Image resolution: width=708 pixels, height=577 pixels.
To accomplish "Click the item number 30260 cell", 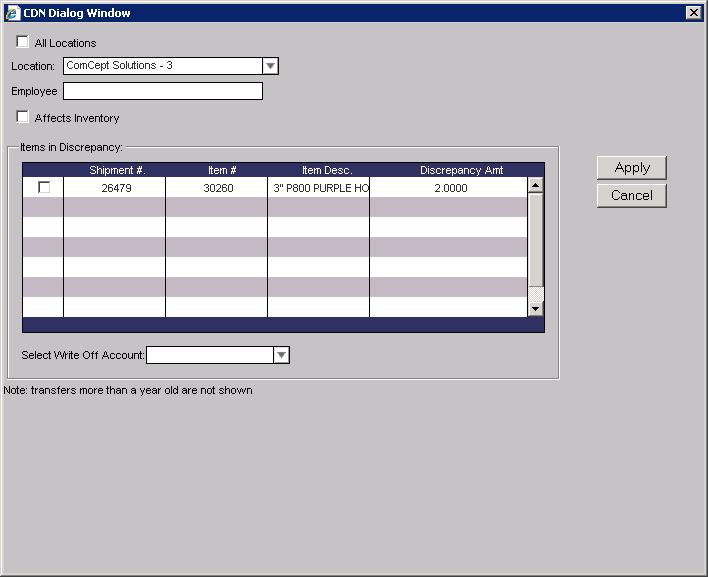I will pos(218,188).
